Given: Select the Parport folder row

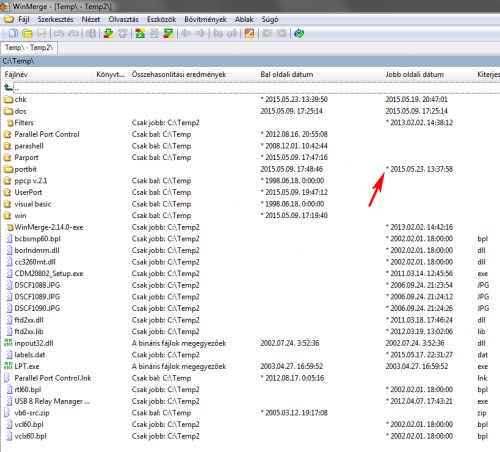Looking at the screenshot, I should 250,157.
